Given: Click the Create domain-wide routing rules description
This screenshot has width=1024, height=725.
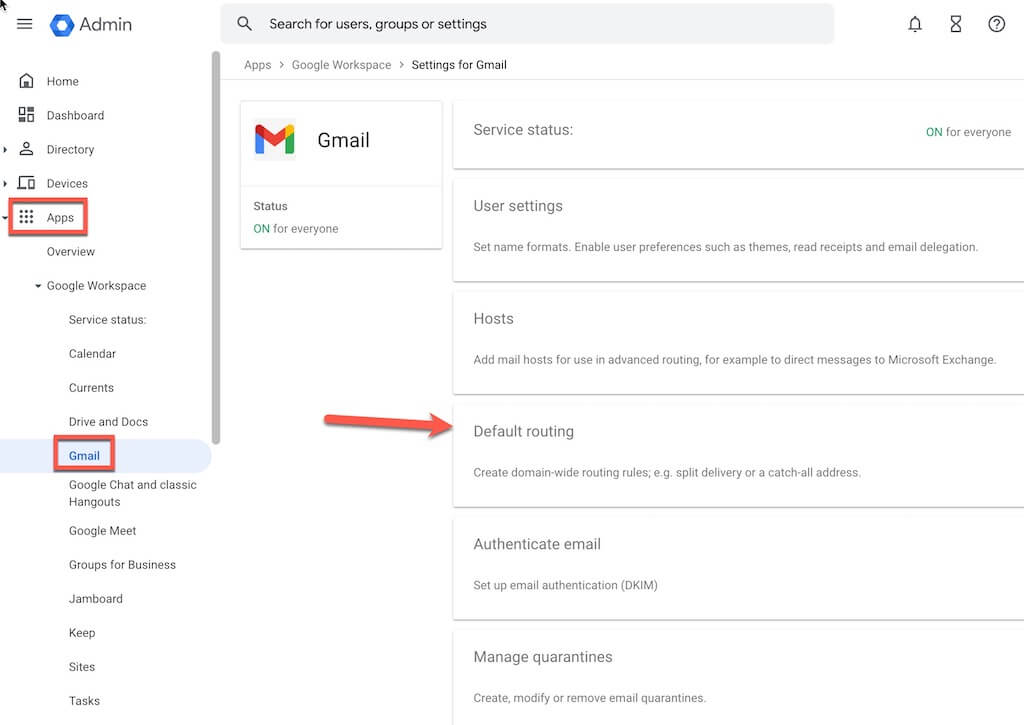Looking at the screenshot, I should 667,472.
